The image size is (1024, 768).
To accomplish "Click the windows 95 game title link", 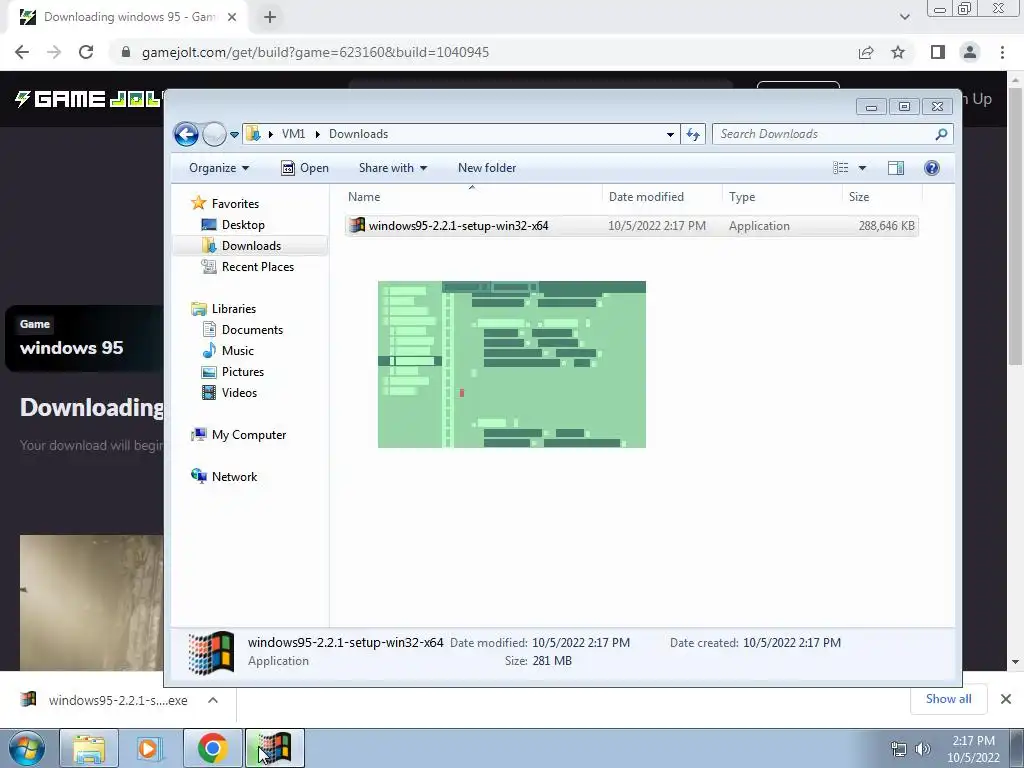I will (x=72, y=348).
